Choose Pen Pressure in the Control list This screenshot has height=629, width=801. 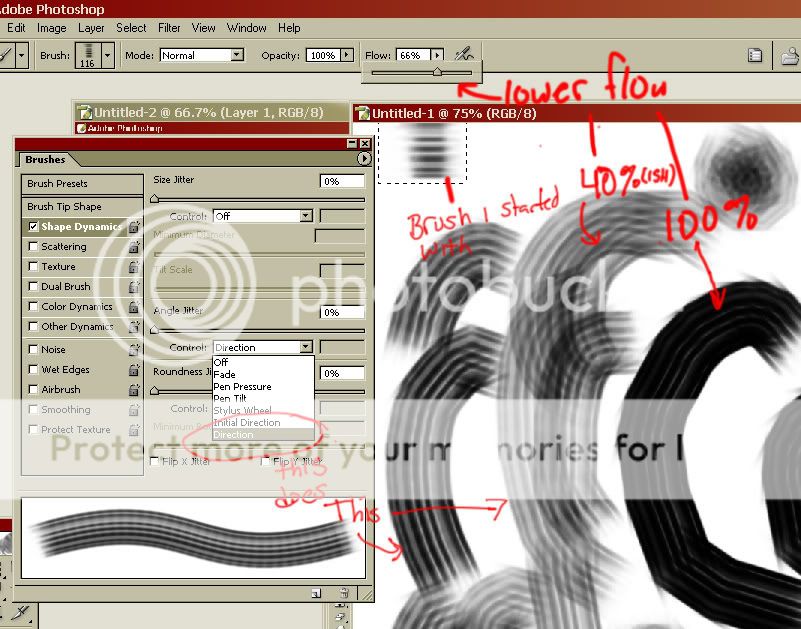pos(263,387)
